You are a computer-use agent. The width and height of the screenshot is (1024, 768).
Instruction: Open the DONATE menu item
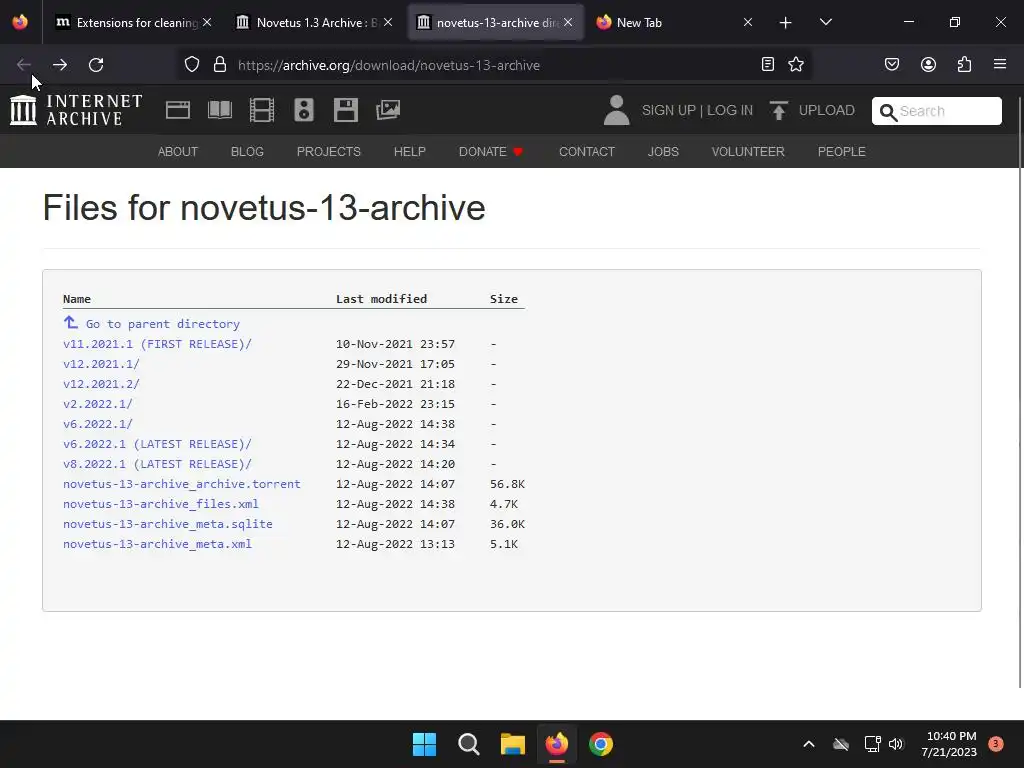click(491, 152)
